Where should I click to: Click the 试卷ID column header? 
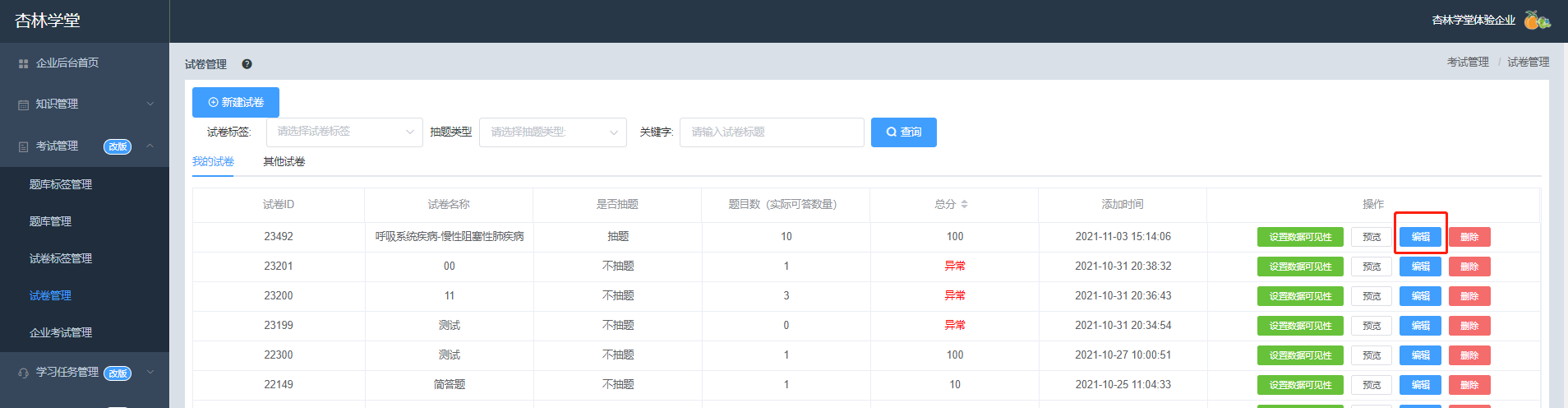pyautogui.click(x=279, y=204)
